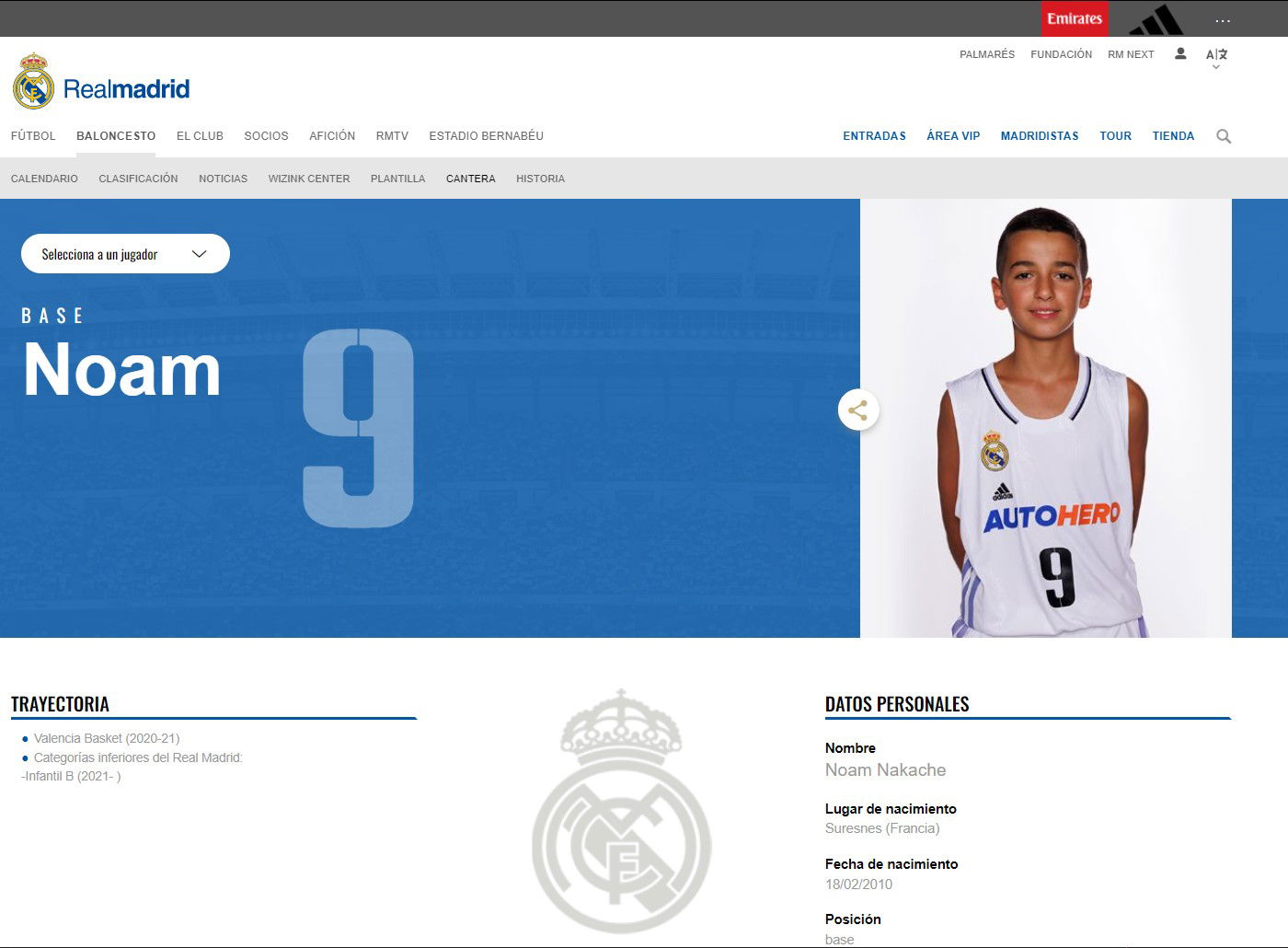Open the Emirates sponsor logo

pyautogui.click(x=1075, y=18)
